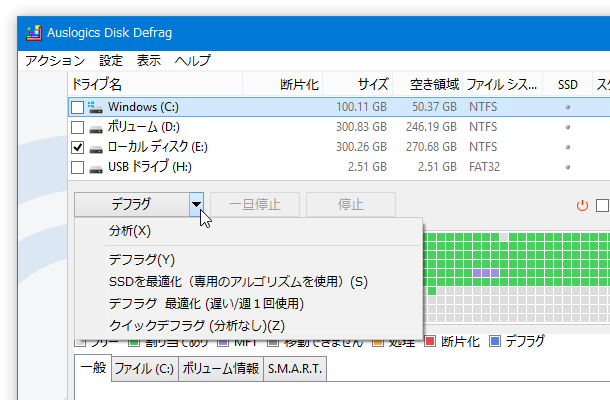The image size is (610, 400).
Task: Toggle the checkbox next to the power icon
Action: coord(602,205)
